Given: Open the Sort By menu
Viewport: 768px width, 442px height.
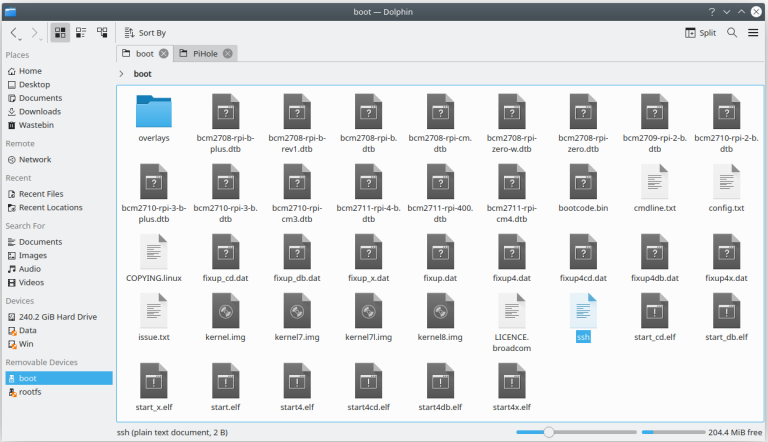Looking at the screenshot, I should coord(145,33).
